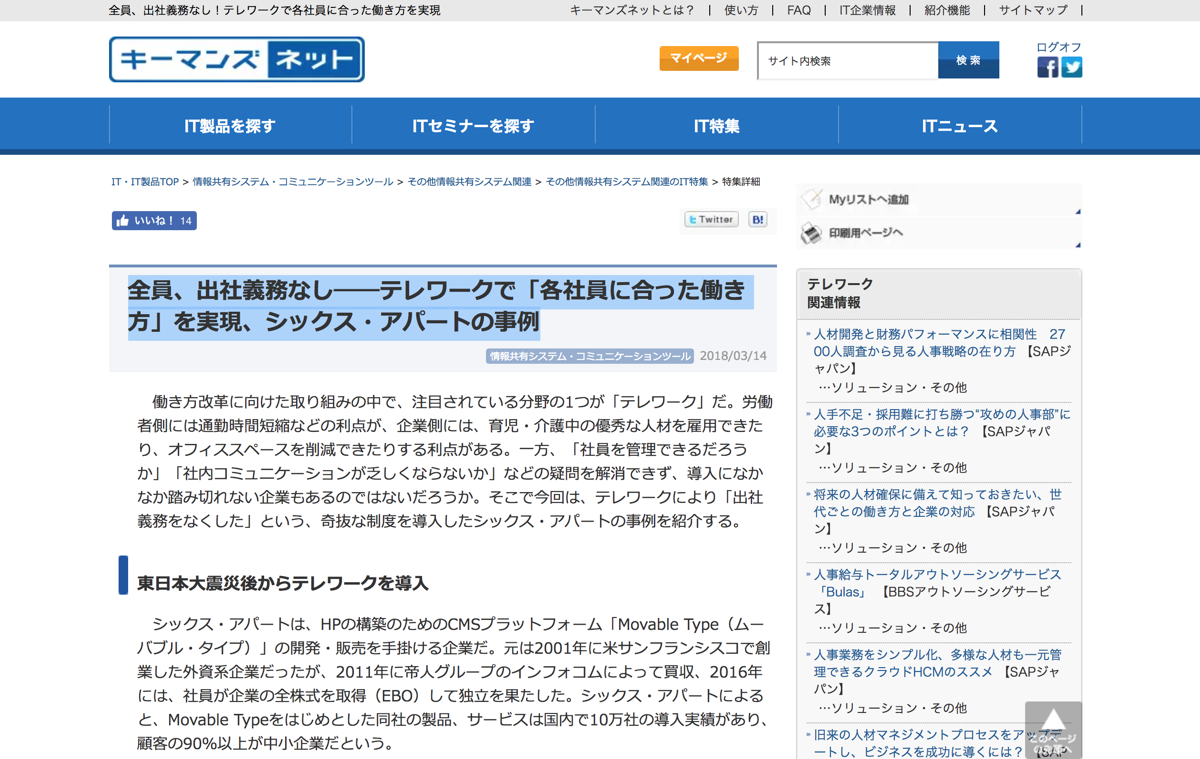Click the article date 2018/03/14
Screen dimensions: 1200x759
click(733, 356)
